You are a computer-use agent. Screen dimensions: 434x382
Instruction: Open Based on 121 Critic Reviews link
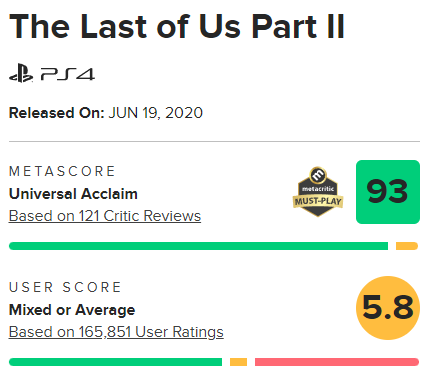click(105, 216)
